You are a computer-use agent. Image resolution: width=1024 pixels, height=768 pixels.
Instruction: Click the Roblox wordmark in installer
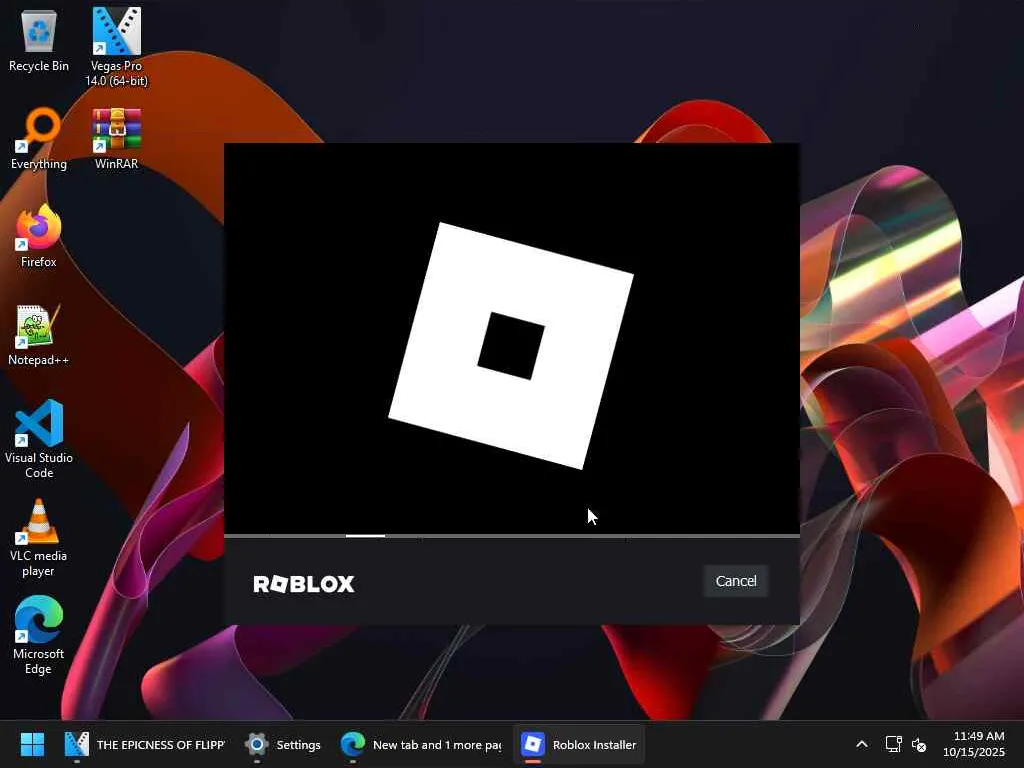pos(304,583)
